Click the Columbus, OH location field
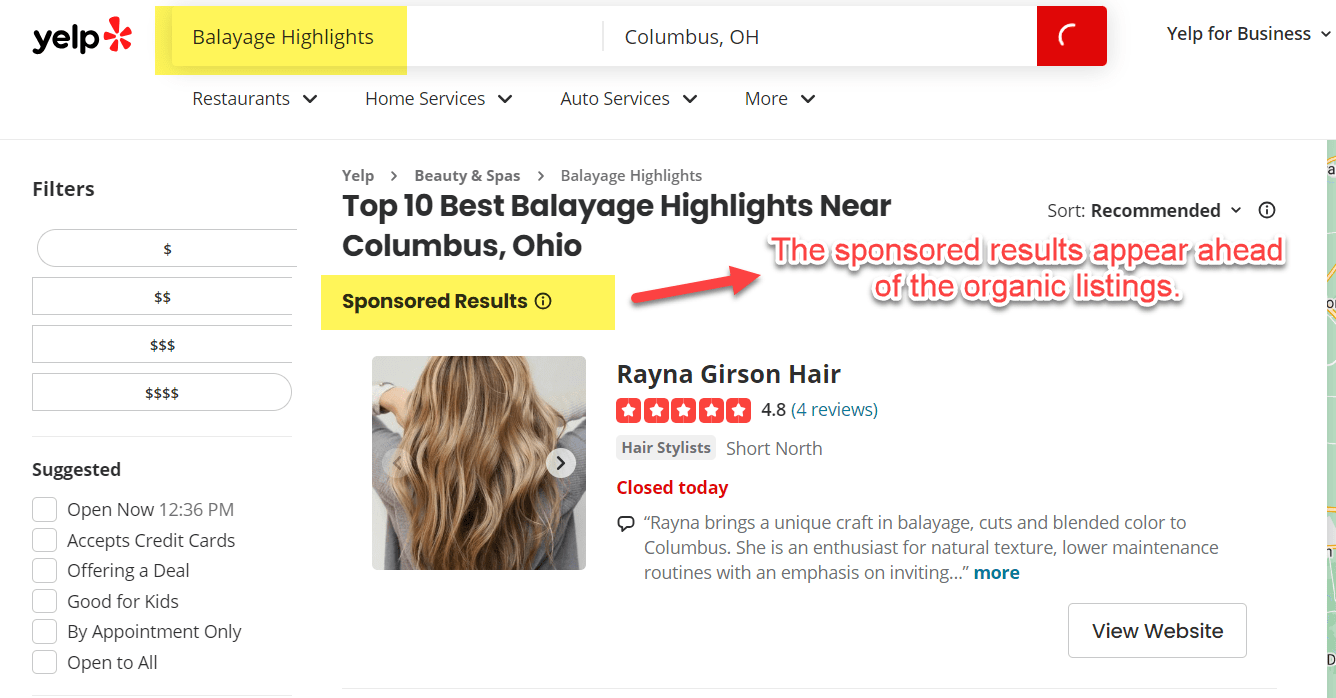 [x=820, y=37]
